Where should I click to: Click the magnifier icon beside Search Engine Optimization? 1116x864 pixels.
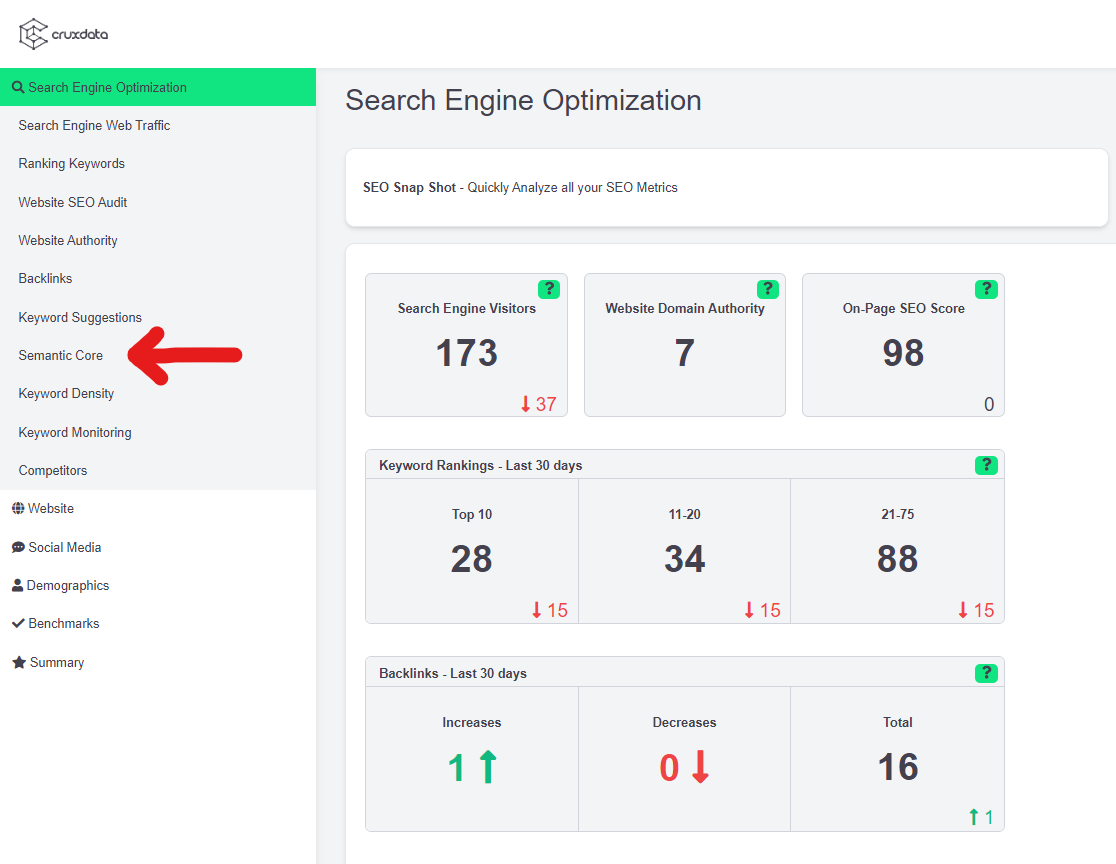point(17,87)
